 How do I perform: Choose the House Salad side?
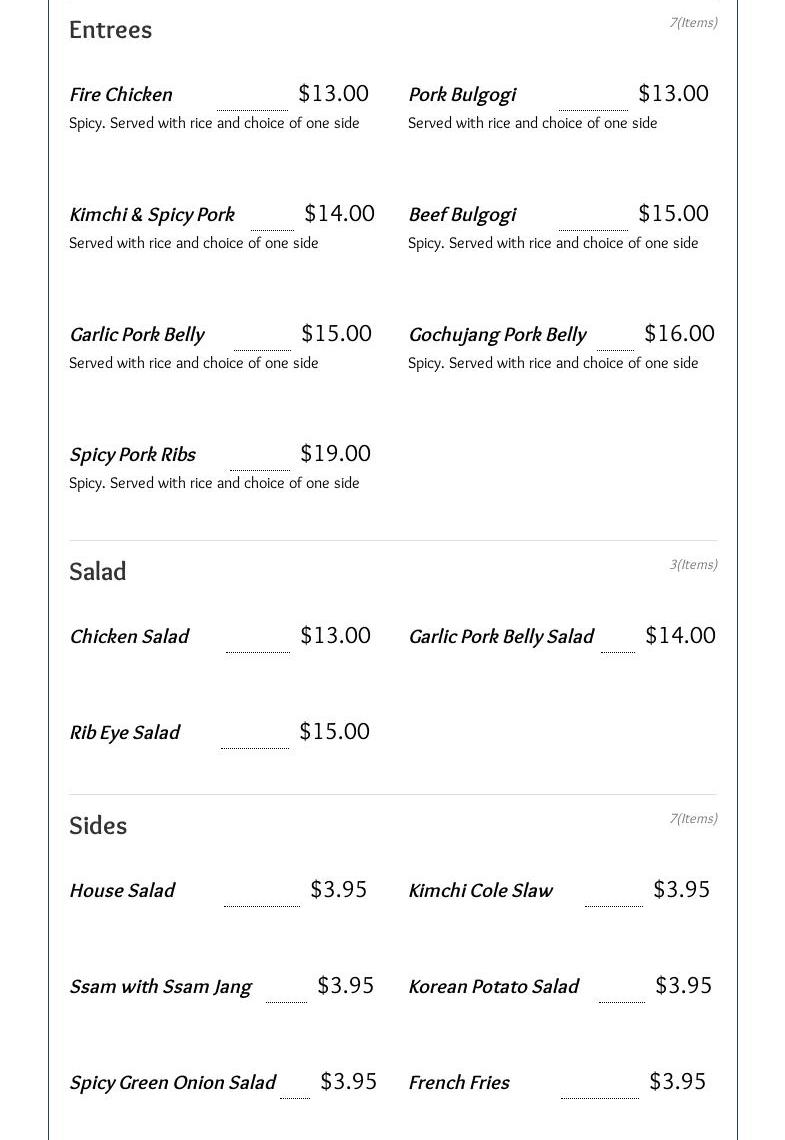122,891
